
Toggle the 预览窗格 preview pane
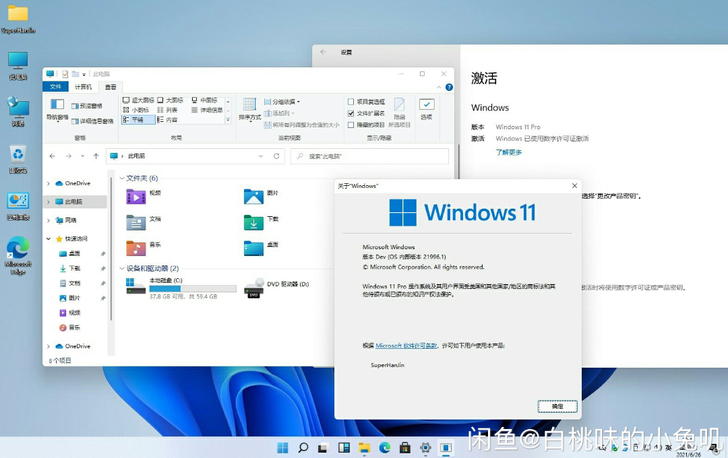87,106
